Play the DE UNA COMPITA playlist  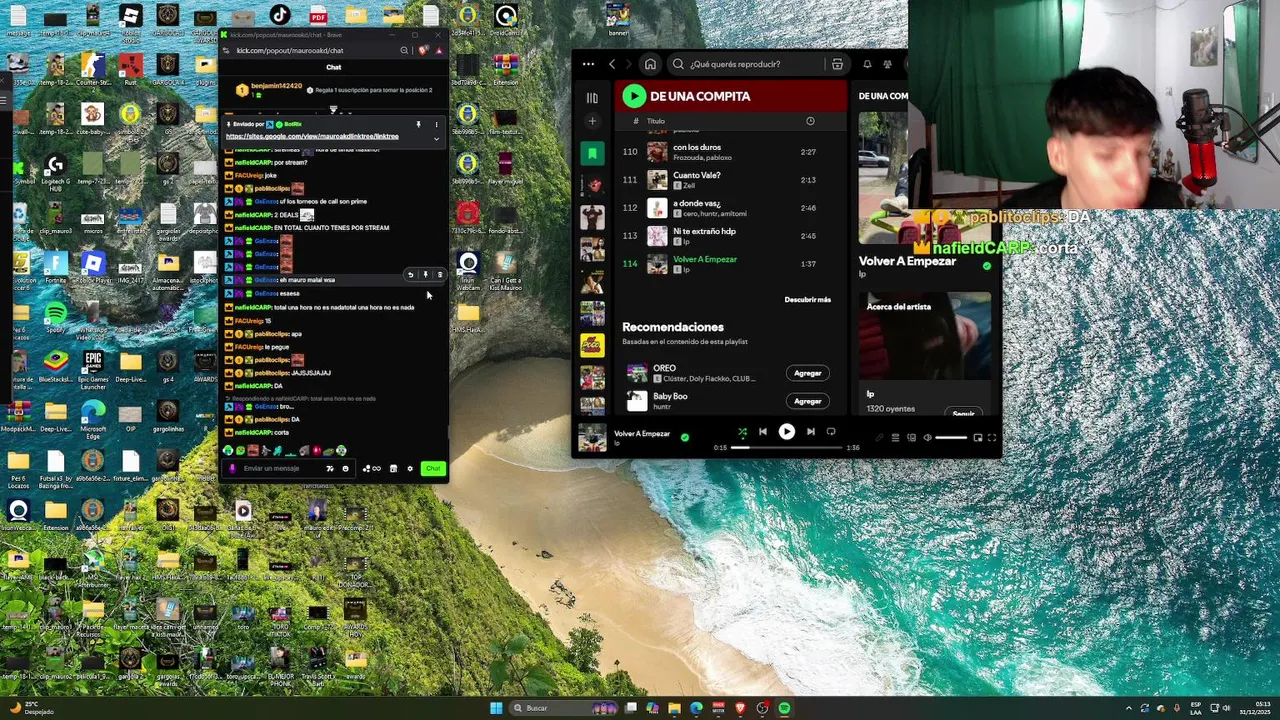634,96
